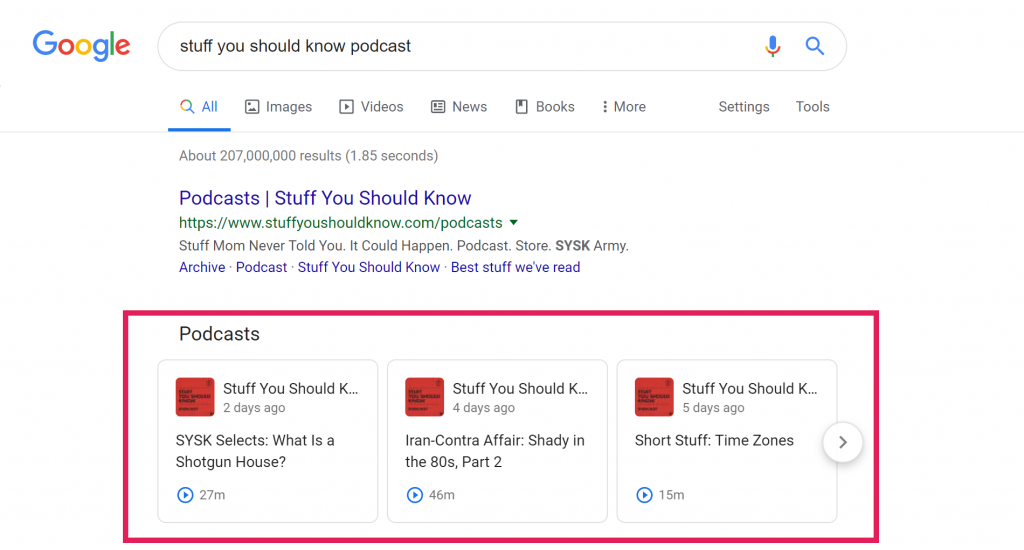Viewport: 1024px width, 550px height.
Task: Click '4 days ago' on second podcast card
Action: (484, 408)
